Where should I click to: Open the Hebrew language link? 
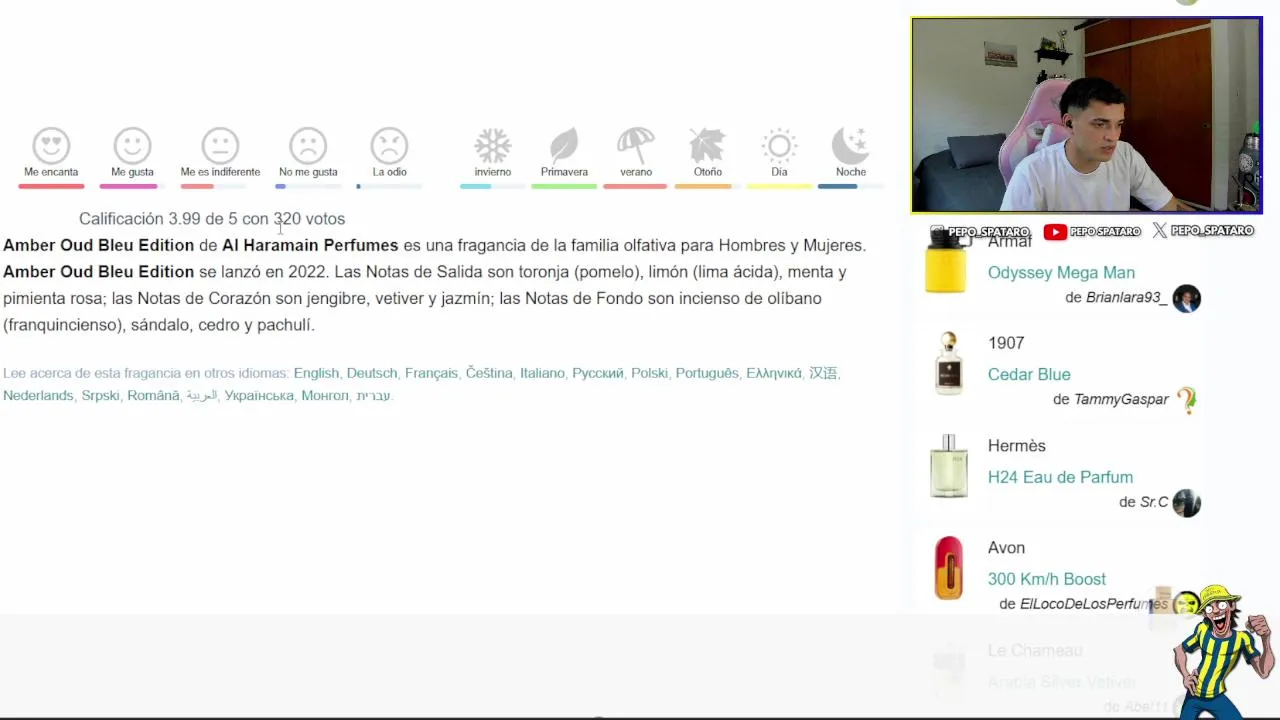click(x=373, y=396)
